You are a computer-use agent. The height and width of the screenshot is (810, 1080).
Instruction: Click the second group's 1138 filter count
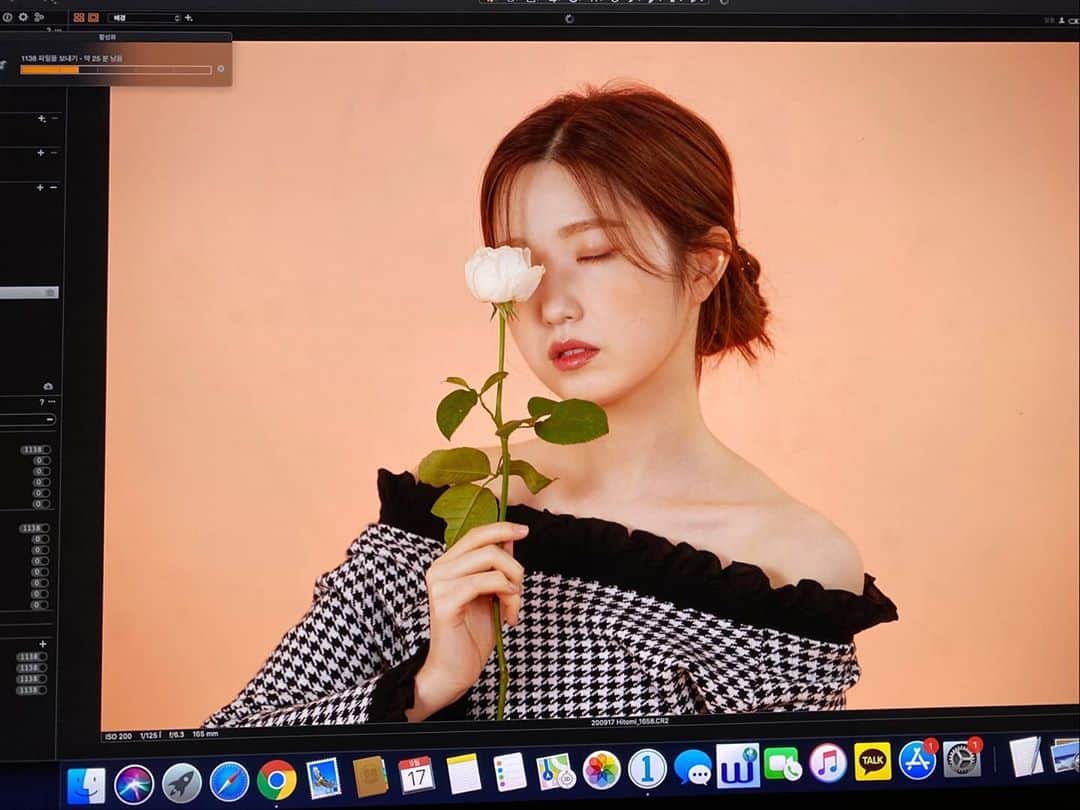tap(33, 528)
